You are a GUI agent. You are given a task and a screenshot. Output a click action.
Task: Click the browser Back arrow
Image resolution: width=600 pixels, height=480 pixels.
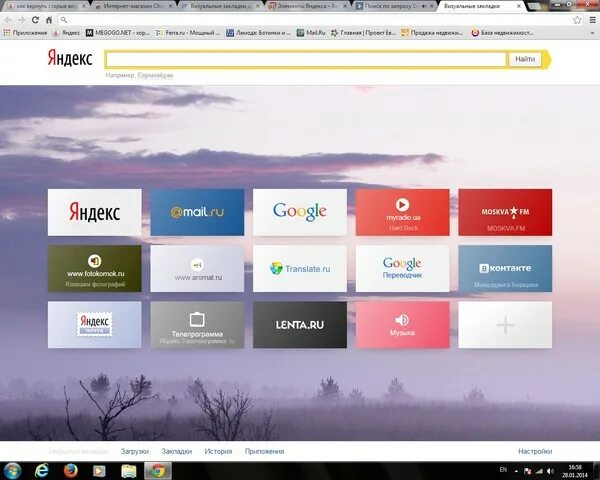pyautogui.click(x=8, y=20)
